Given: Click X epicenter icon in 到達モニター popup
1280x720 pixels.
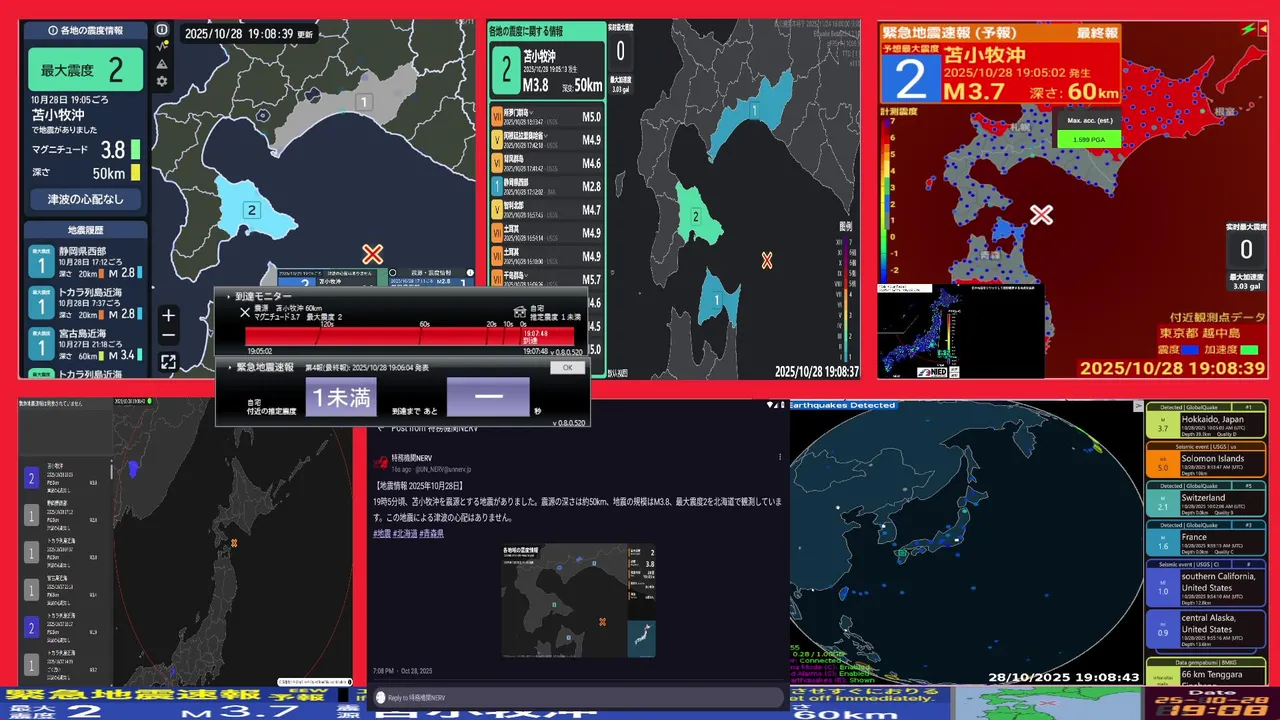Looking at the screenshot, I should [x=244, y=313].
